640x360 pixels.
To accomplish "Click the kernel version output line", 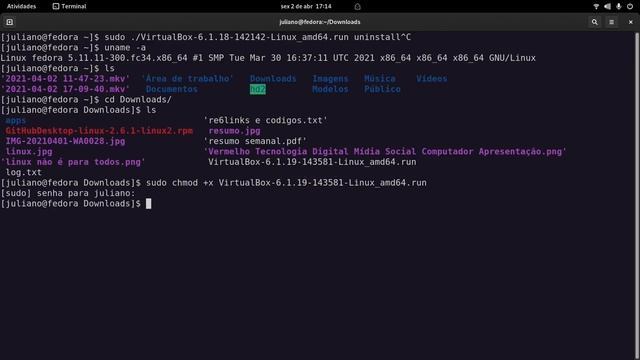I will (x=268, y=58).
